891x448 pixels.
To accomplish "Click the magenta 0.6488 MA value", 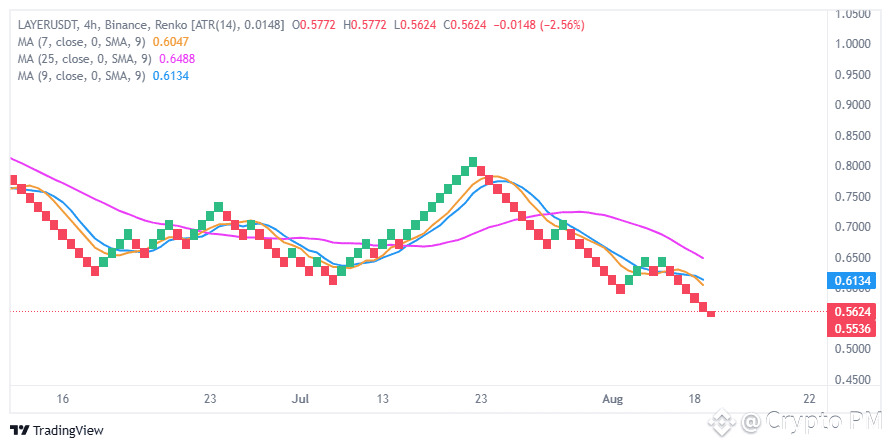I will coord(177,59).
